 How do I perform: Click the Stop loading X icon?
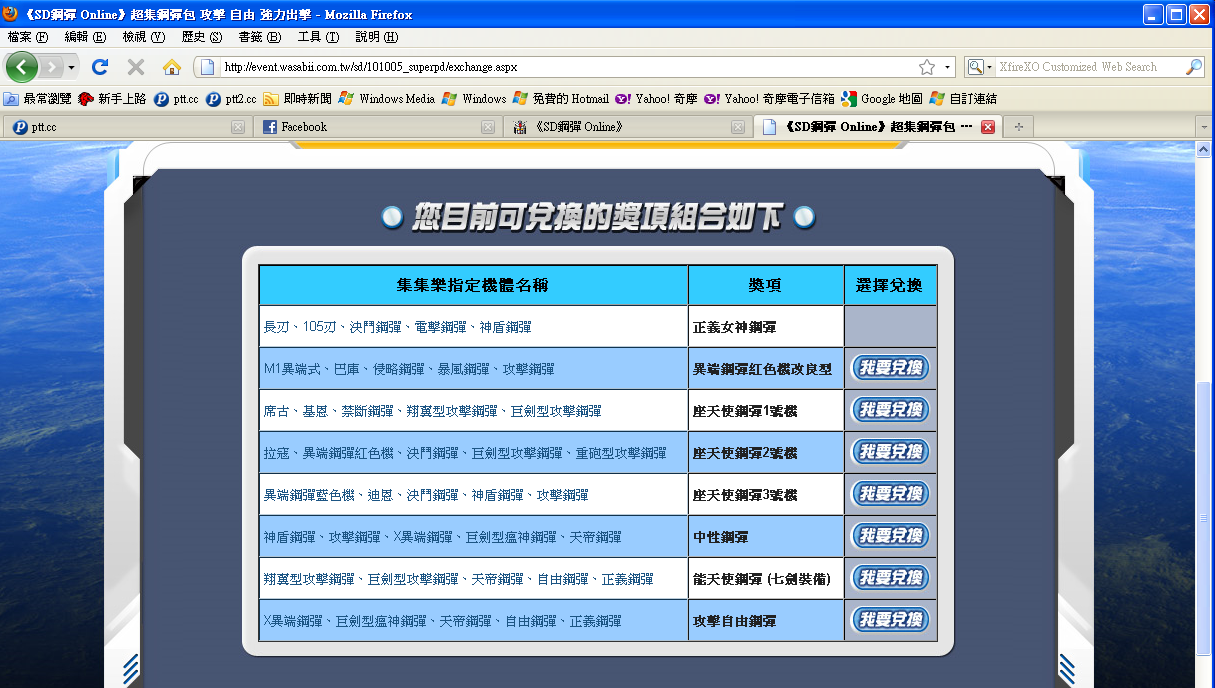click(135, 67)
